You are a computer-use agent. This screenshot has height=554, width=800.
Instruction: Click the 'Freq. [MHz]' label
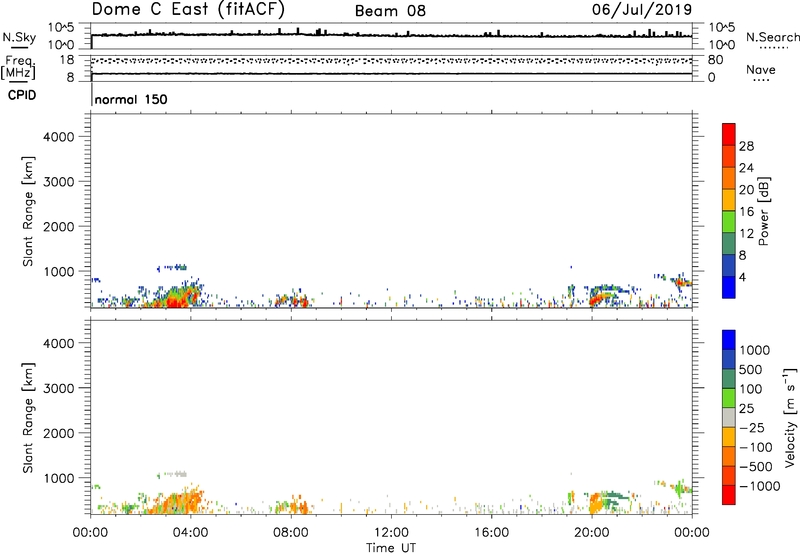(x=18, y=67)
